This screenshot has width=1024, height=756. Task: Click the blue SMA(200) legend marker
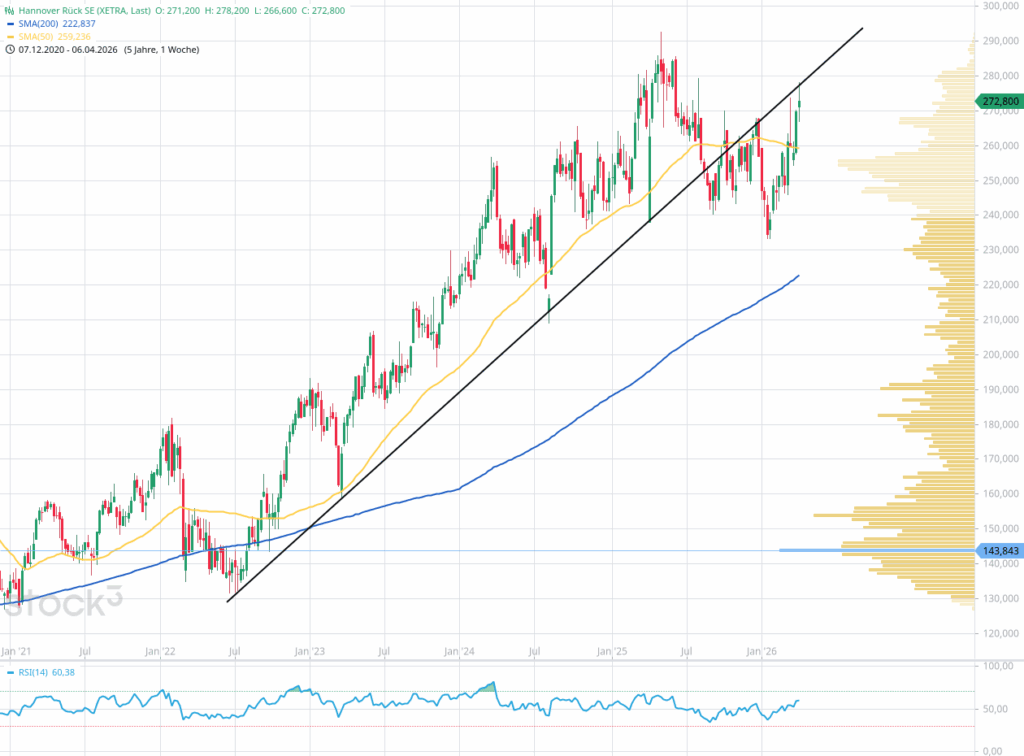coord(10,22)
